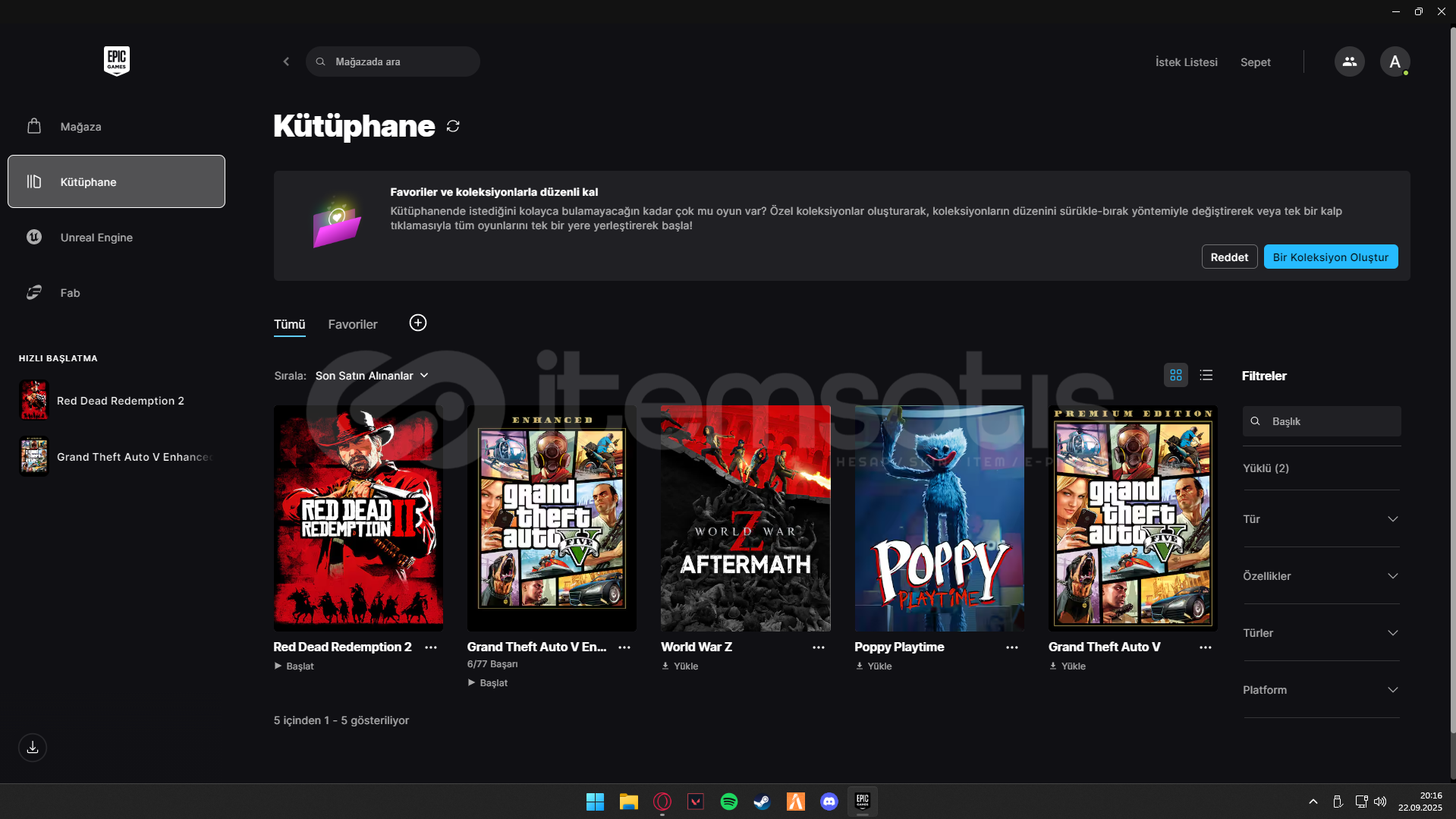Viewport: 1456px width, 819px height.
Task: Open Valorant icon in taskbar
Action: [695, 802]
